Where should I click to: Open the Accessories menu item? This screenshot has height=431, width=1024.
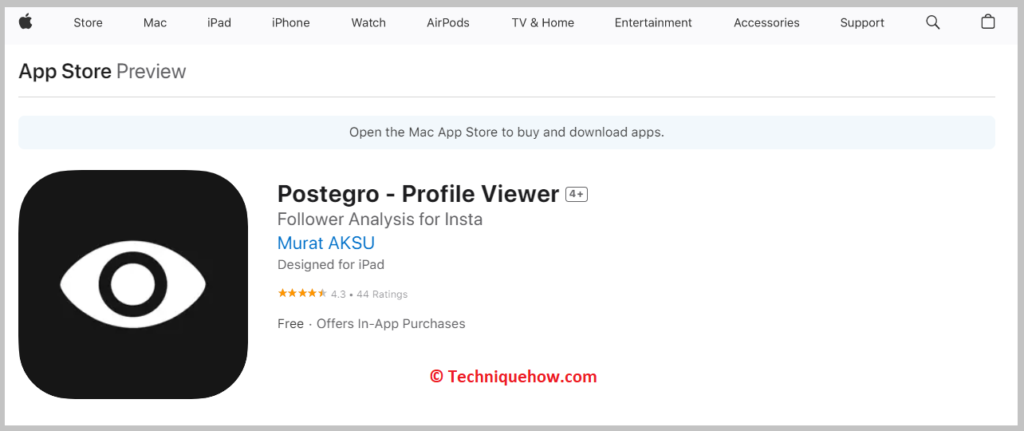[x=766, y=23]
